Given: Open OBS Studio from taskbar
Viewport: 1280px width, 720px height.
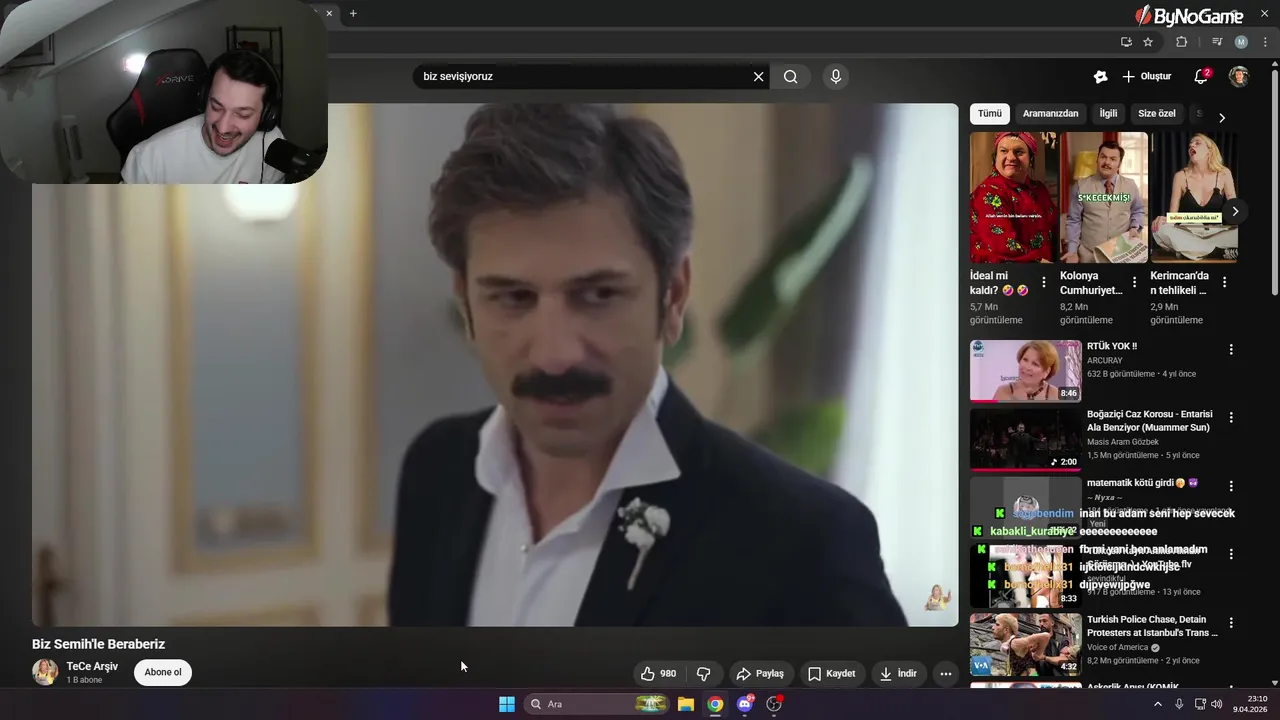Looking at the screenshot, I should [774, 704].
